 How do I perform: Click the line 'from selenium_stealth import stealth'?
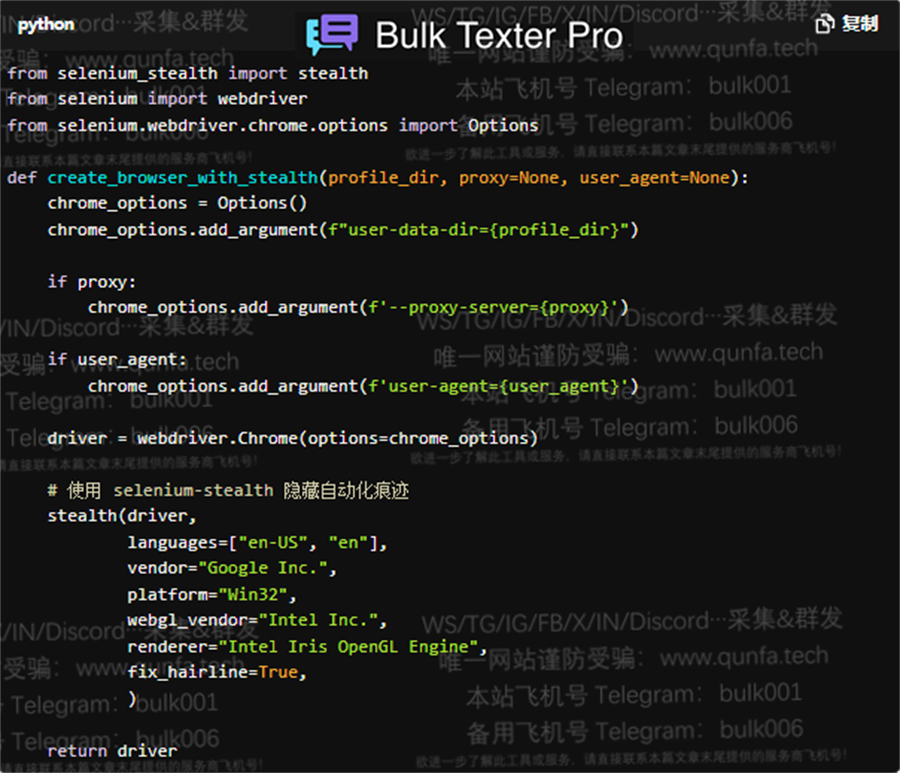(188, 73)
